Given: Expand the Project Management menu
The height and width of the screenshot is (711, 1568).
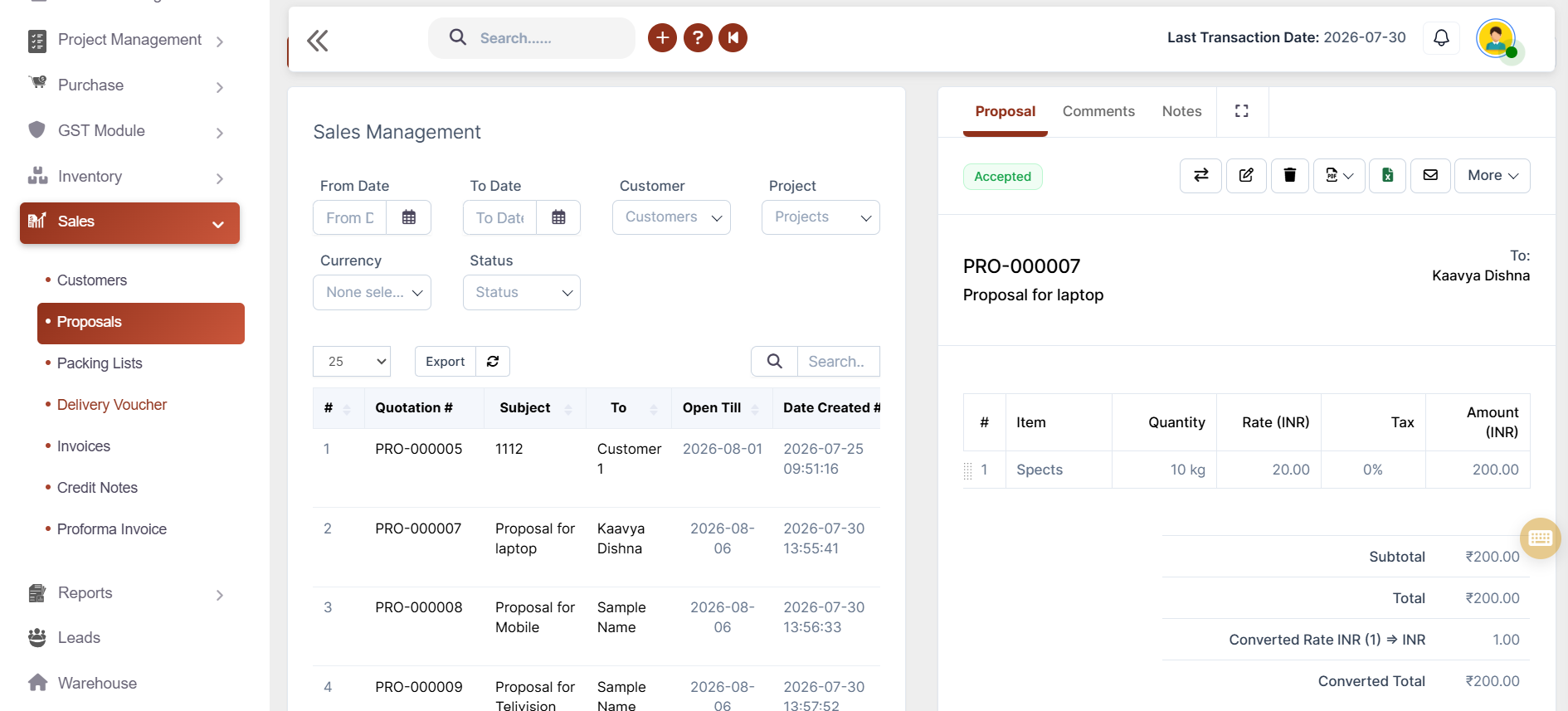Looking at the screenshot, I should (129, 40).
